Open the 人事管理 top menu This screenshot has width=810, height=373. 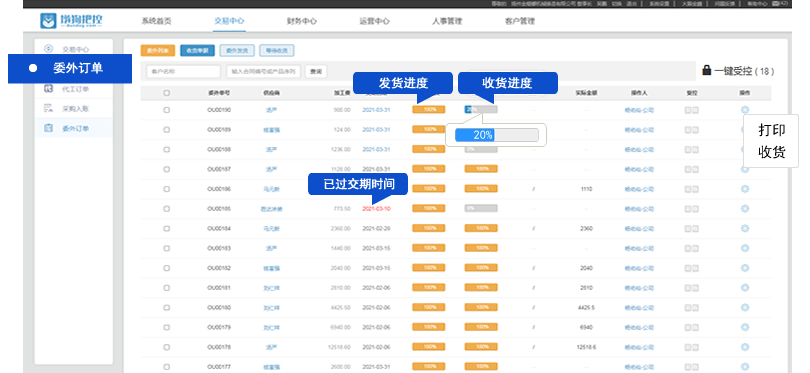pyautogui.click(x=447, y=21)
